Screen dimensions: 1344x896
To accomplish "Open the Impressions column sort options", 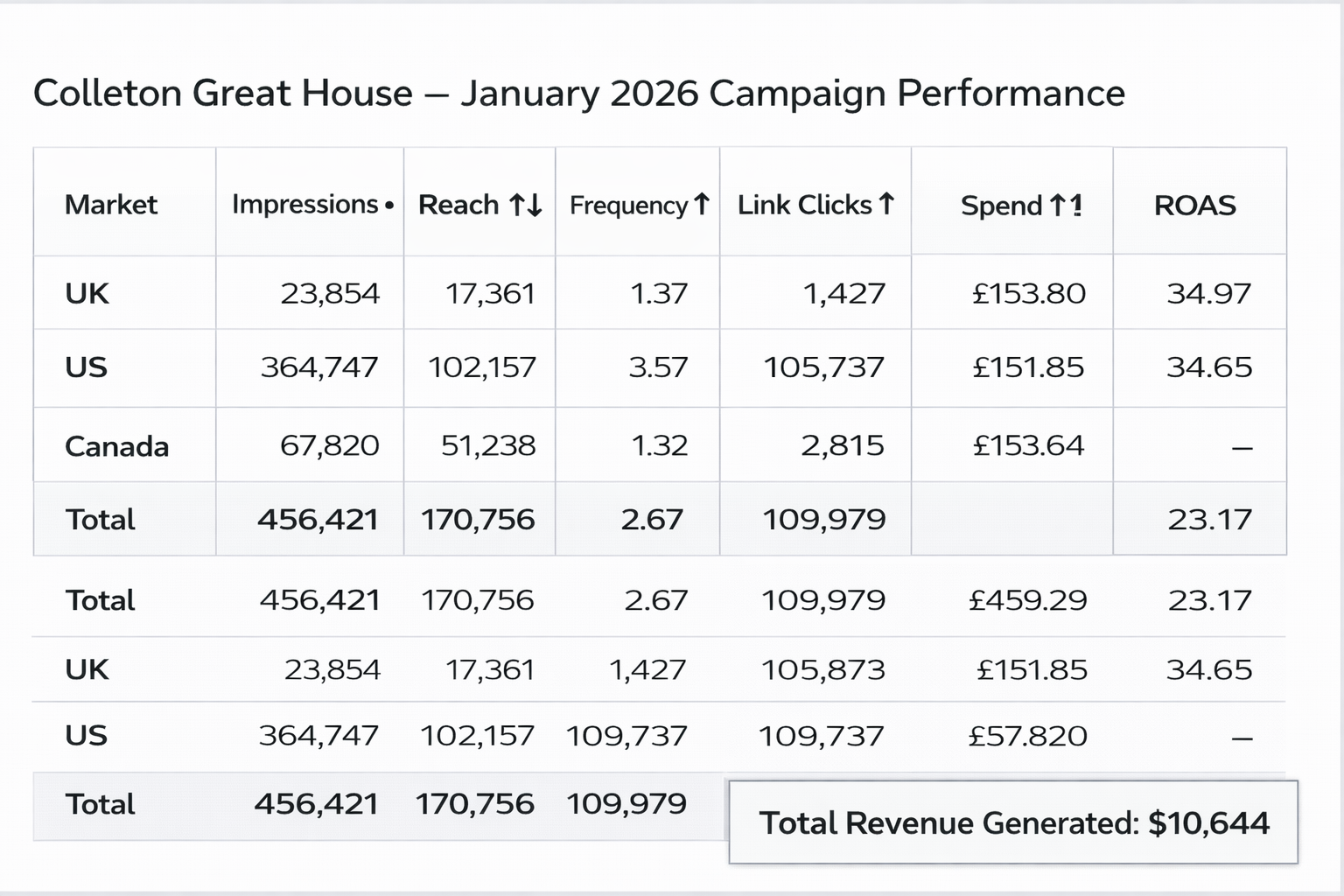I will point(310,205).
